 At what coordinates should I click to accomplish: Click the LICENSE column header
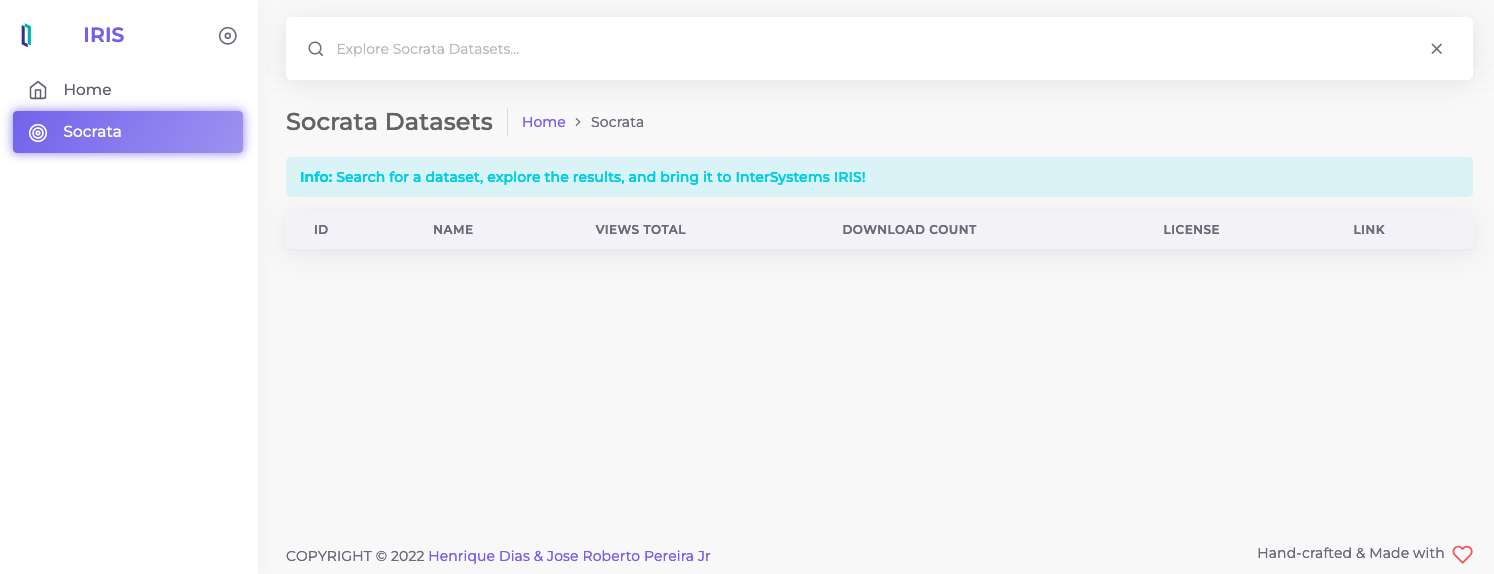click(1191, 230)
